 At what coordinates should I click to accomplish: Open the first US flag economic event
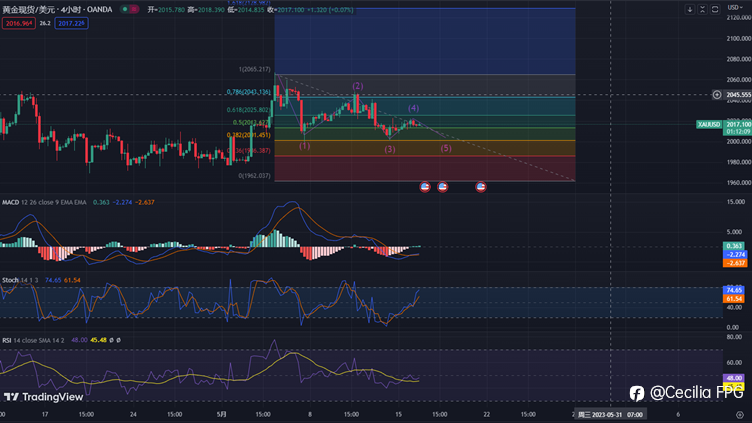point(424,187)
